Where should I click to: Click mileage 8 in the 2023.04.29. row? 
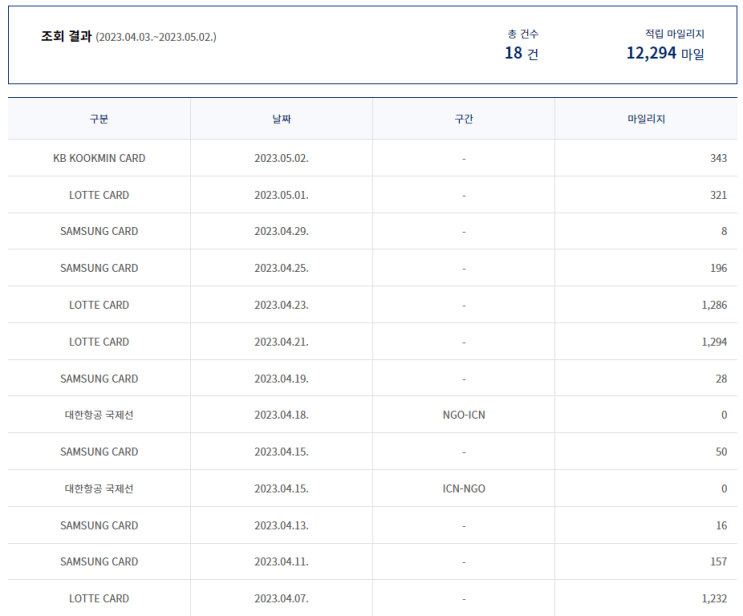[724, 231]
